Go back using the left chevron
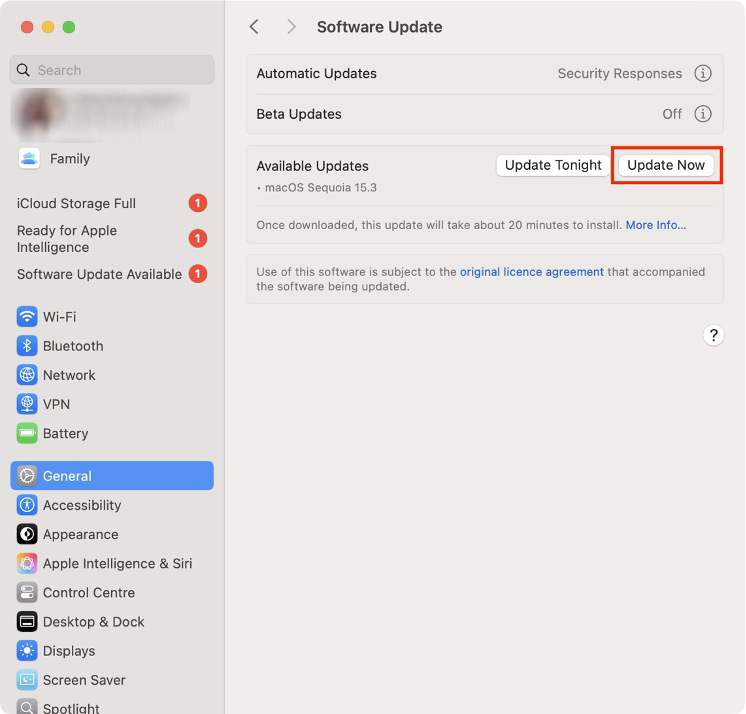The width and height of the screenshot is (746, 714). pyautogui.click(x=255, y=27)
